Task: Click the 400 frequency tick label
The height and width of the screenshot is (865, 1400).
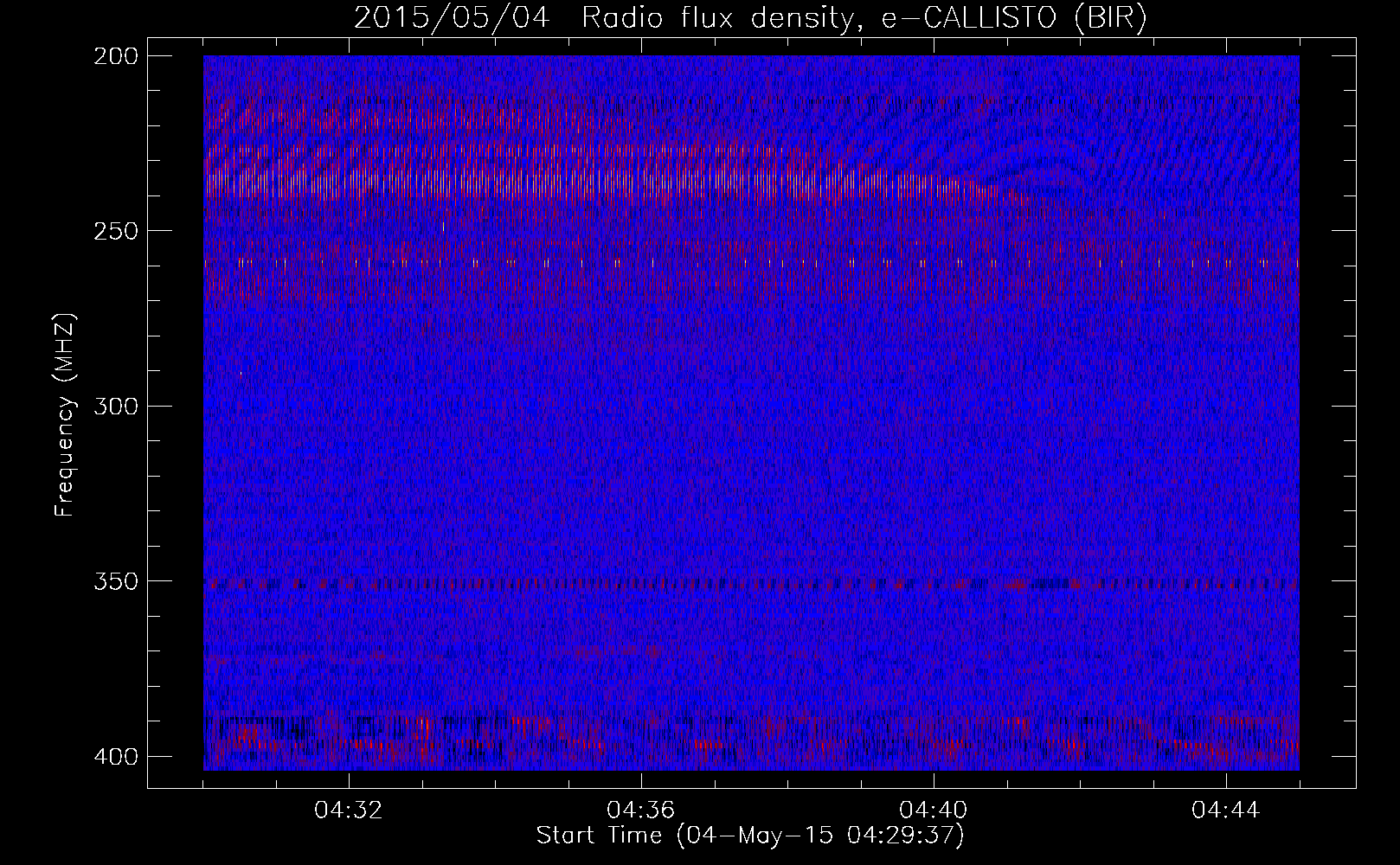Action: coord(115,757)
